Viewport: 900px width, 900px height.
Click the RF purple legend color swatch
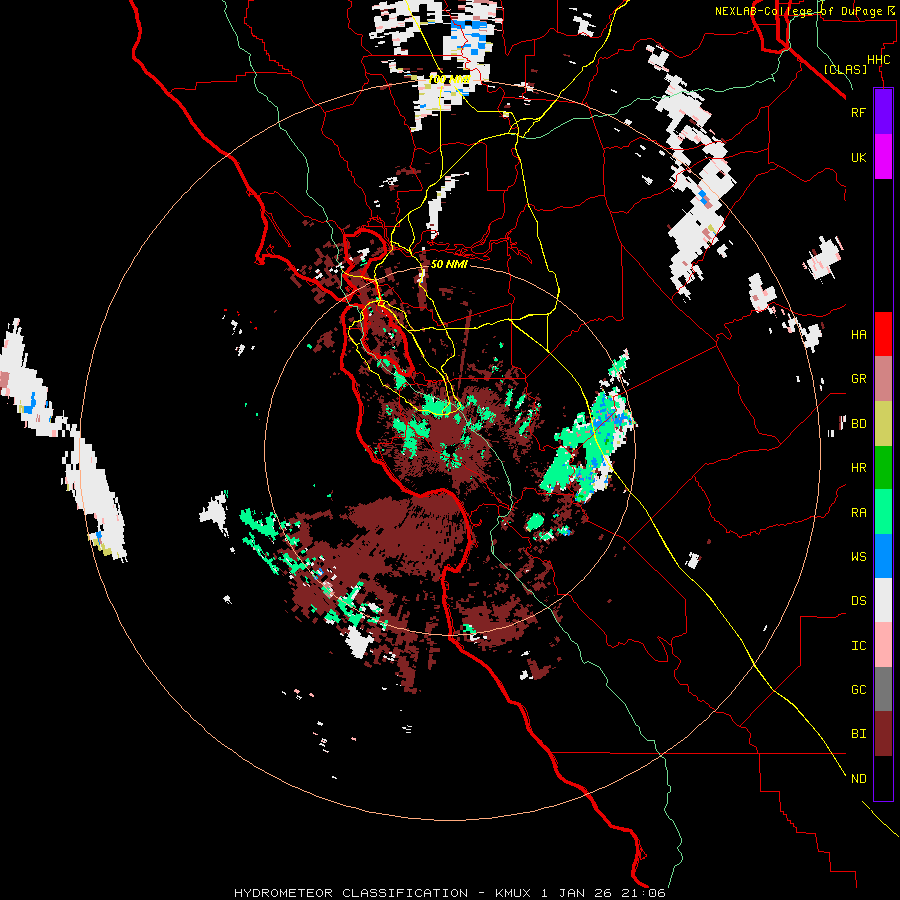click(x=883, y=112)
